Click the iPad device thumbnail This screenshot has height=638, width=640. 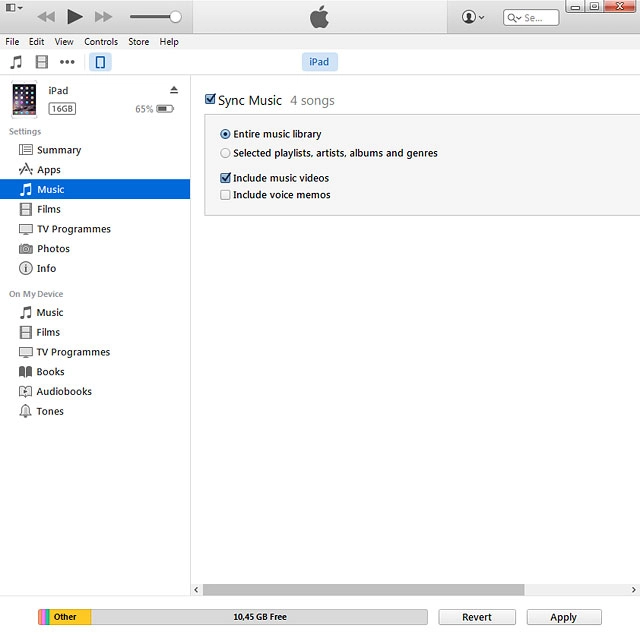point(24,100)
